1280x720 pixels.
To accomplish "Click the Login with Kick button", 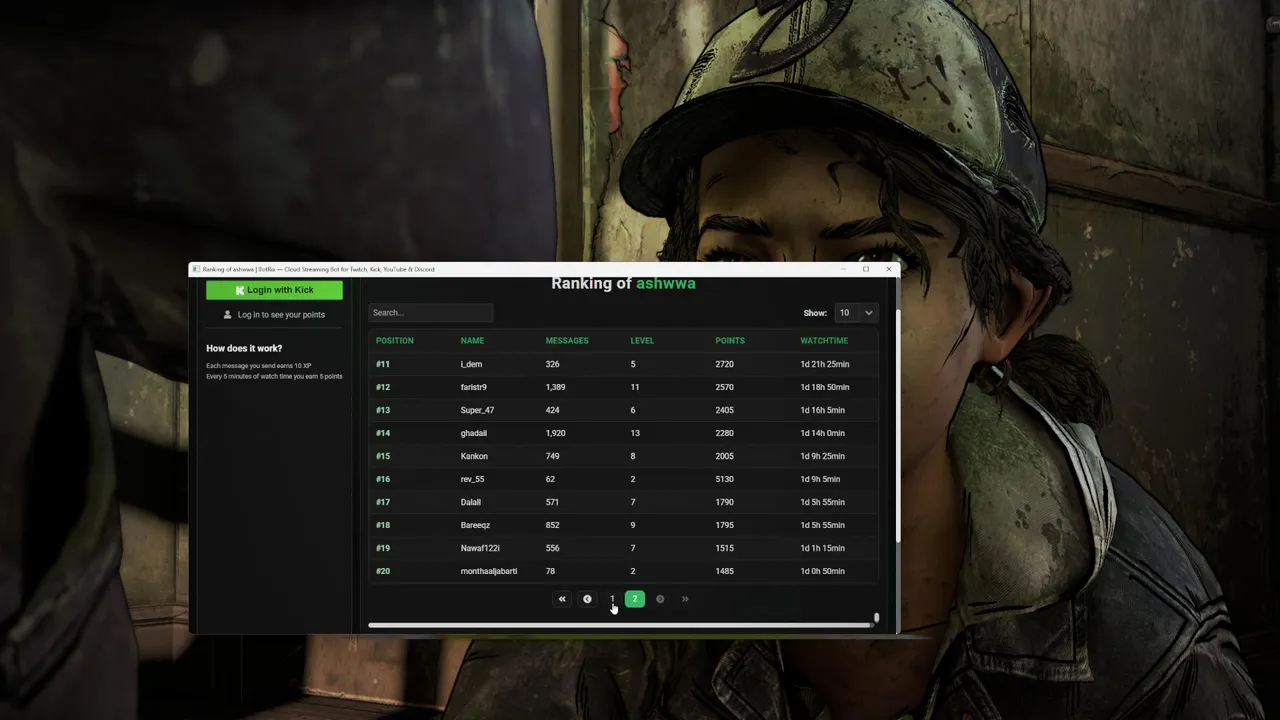I will pyautogui.click(x=274, y=290).
